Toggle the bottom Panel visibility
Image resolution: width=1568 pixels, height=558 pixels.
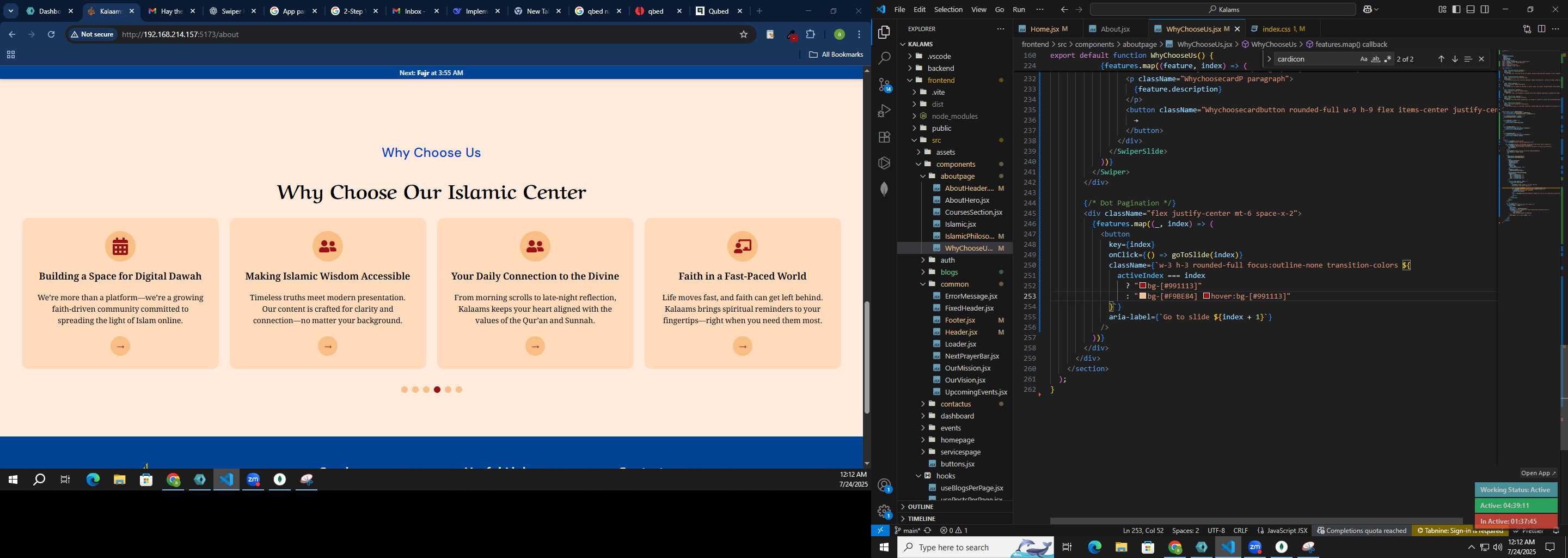click(x=1471, y=10)
